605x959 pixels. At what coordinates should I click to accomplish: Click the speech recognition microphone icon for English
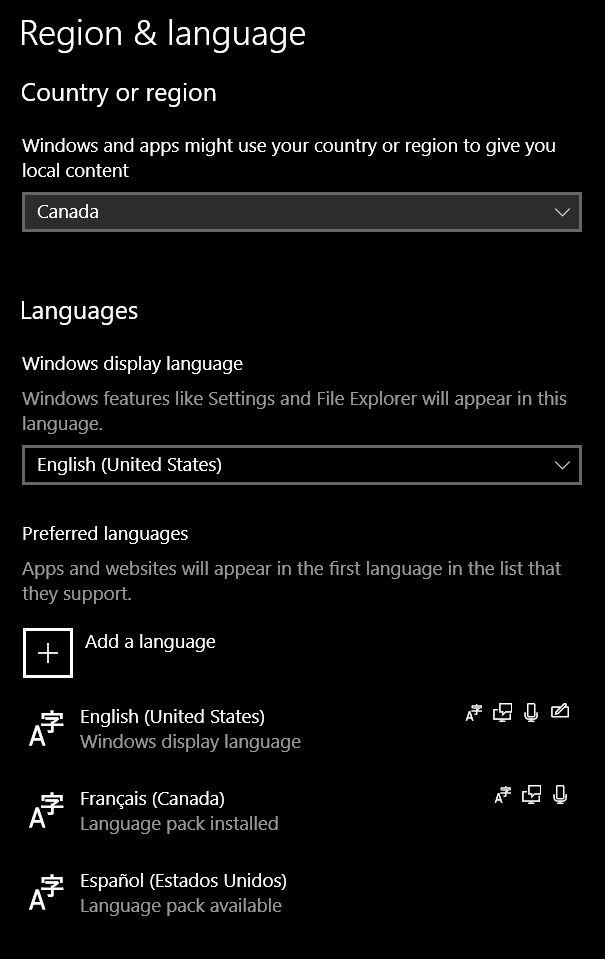click(531, 713)
